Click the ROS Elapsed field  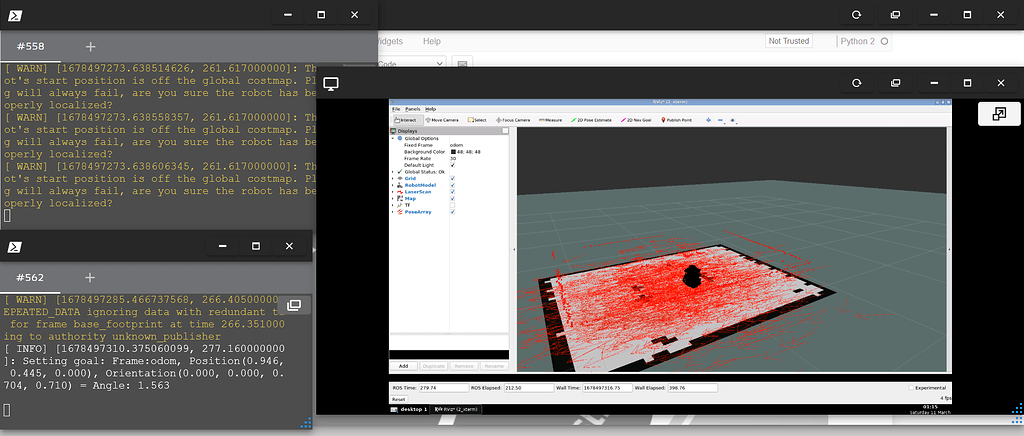click(529, 388)
